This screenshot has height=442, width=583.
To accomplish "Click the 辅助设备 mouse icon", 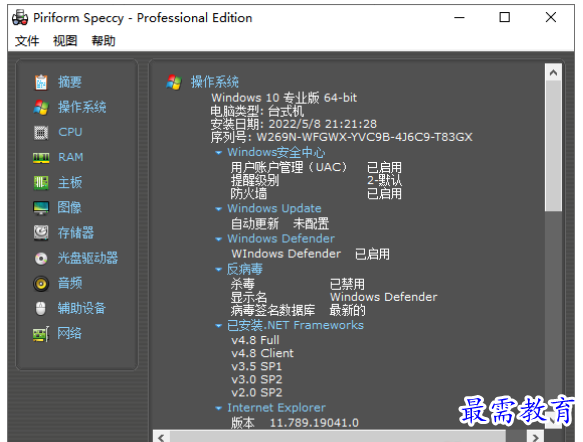I will click(41, 309).
